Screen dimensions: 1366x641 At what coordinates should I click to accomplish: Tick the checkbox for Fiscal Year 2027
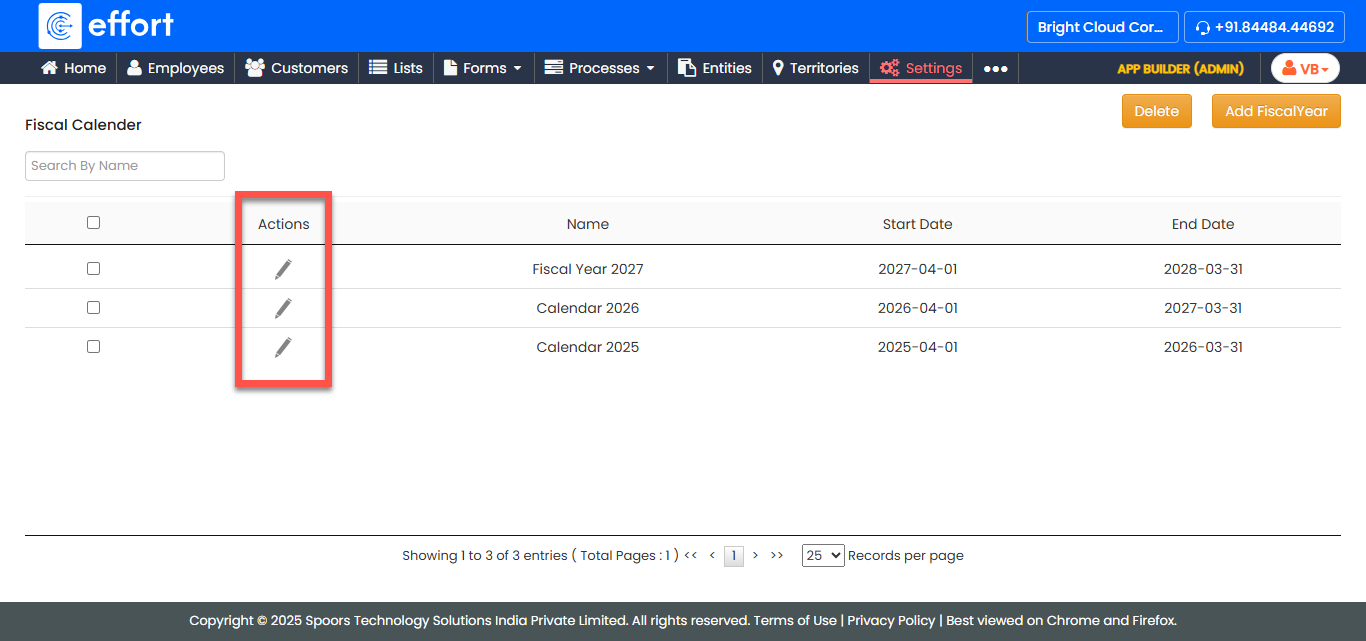tap(93, 269)
